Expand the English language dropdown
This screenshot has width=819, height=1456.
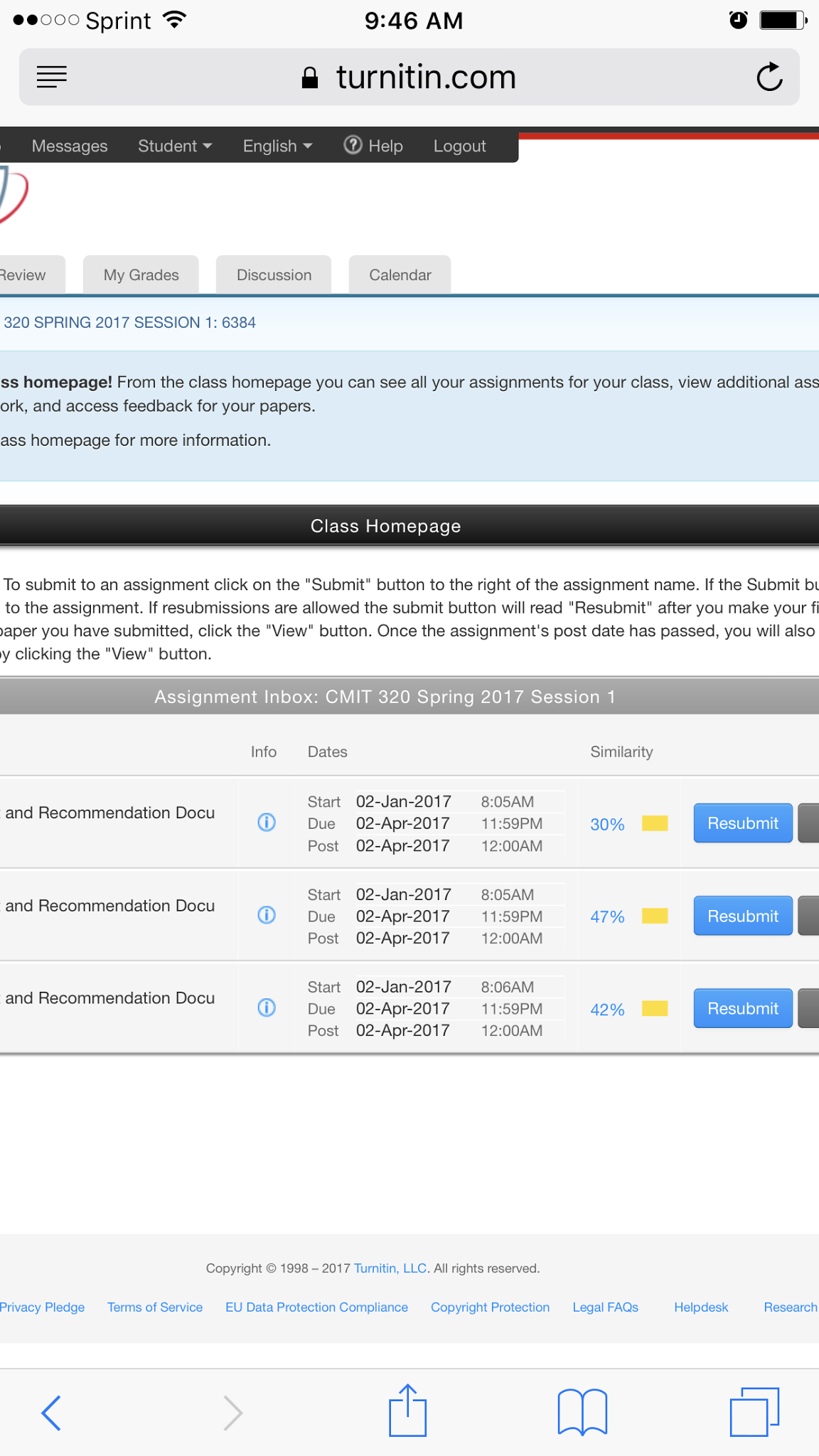[278, 146]
